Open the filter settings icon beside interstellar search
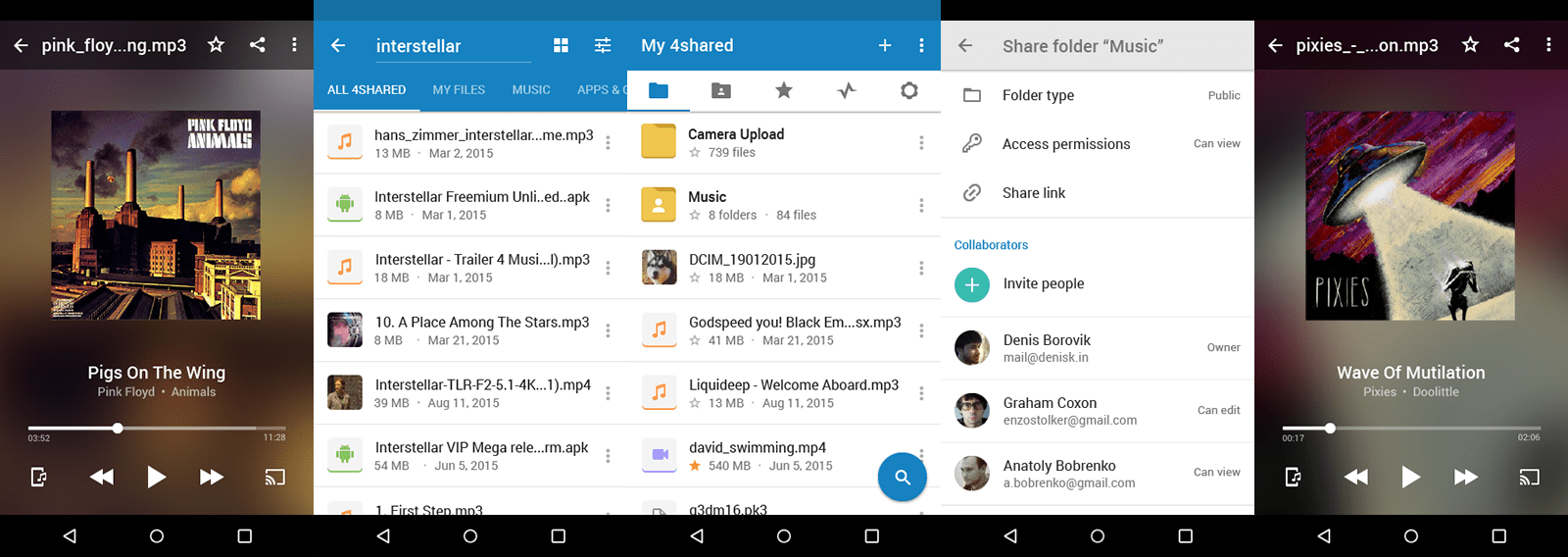 click(603, 45)
